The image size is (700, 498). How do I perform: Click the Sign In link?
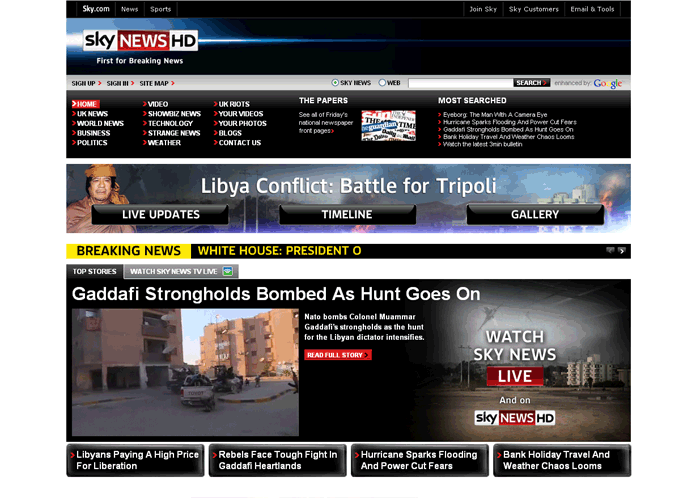point(120,83)
